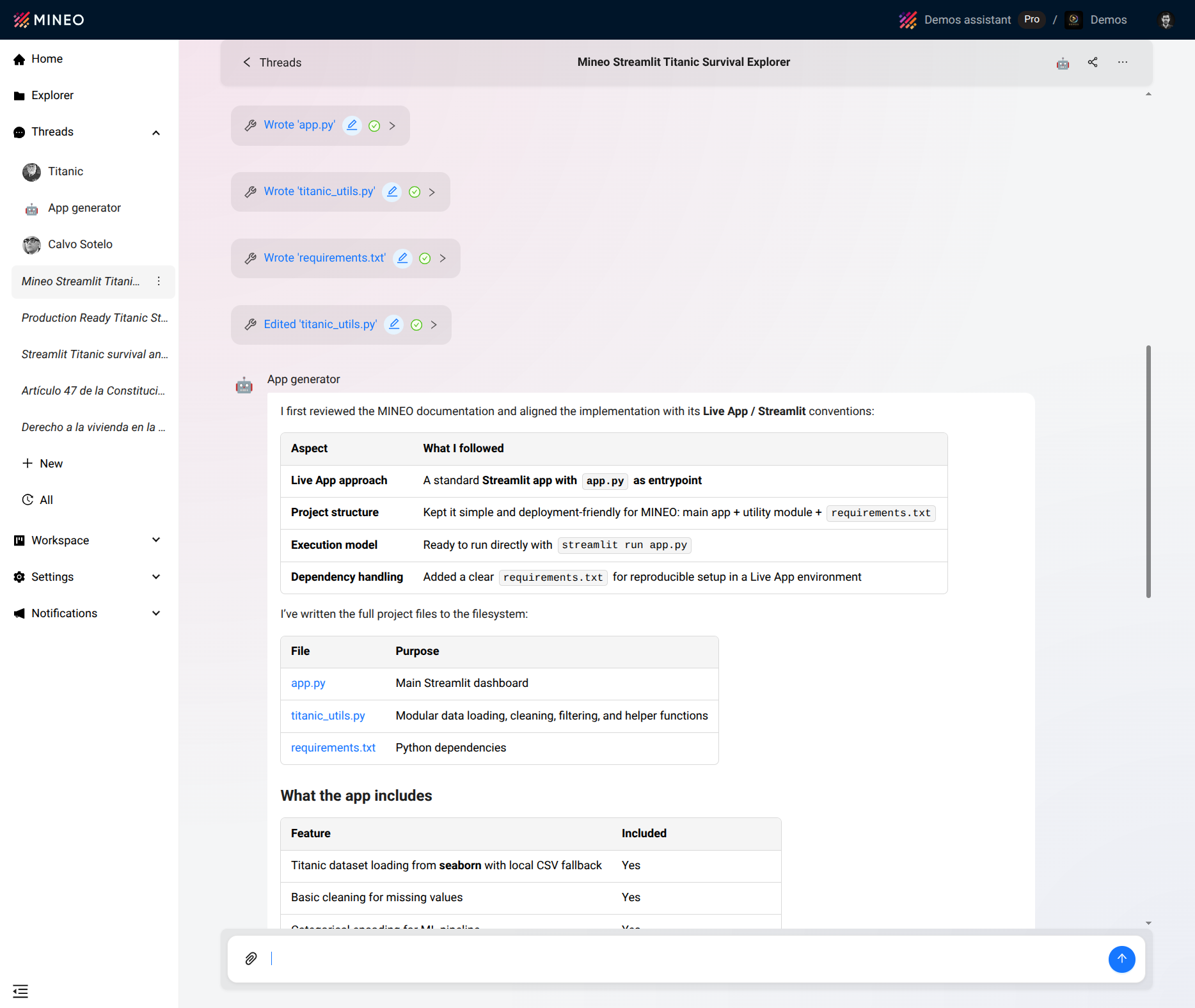This screenshot has height=1008, width=1195.
Task: Click the message input field
Action: 576,959
